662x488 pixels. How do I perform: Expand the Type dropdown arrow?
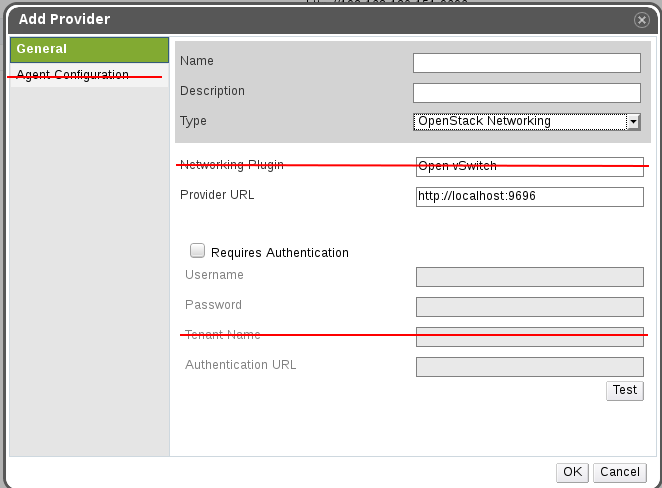click(x=633, y=122)
